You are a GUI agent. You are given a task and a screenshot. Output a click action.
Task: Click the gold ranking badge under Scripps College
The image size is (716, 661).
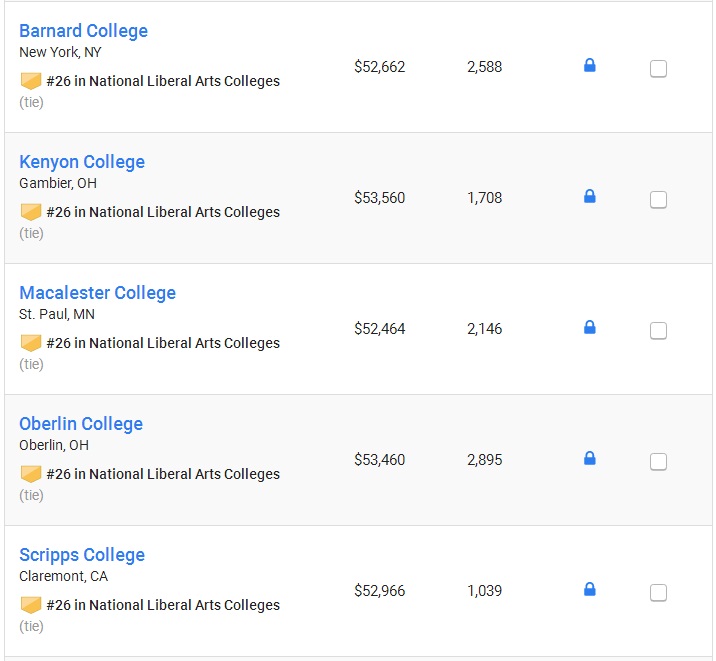[31, 605]
